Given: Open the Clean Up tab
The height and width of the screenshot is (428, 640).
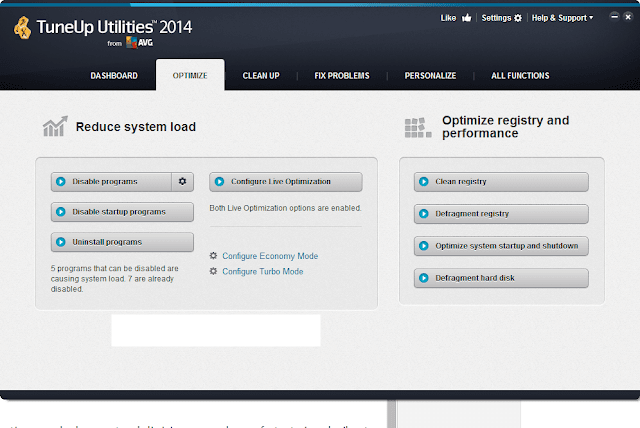Looking at the screenshot, I should click(261, 76).
